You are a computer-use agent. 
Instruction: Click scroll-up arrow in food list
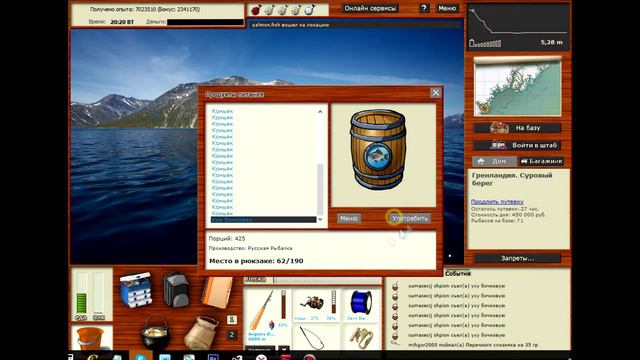pos(320,111)
